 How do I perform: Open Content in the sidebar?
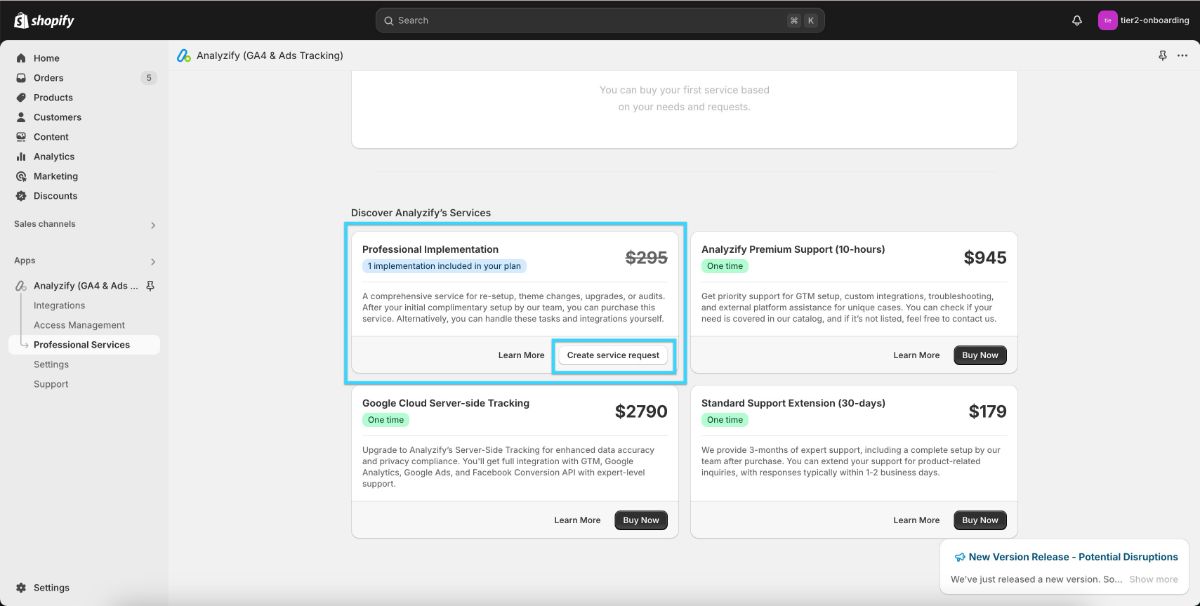[x=51, y=137]
